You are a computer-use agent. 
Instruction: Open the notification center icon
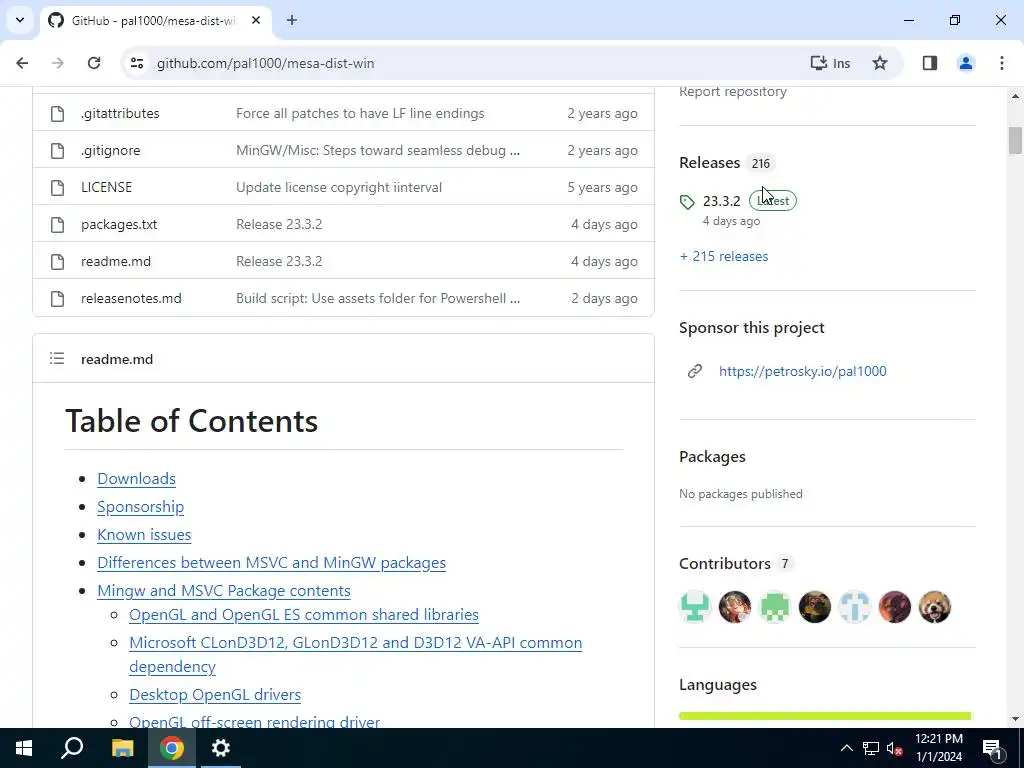[x=992, y=748]
